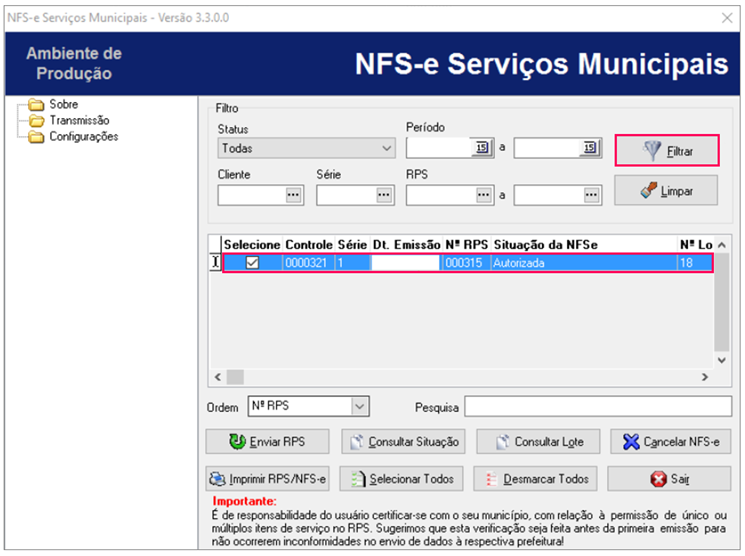Open calendar picker for start Período date
Screen dimensions: 745x556
tap(482, 148)
